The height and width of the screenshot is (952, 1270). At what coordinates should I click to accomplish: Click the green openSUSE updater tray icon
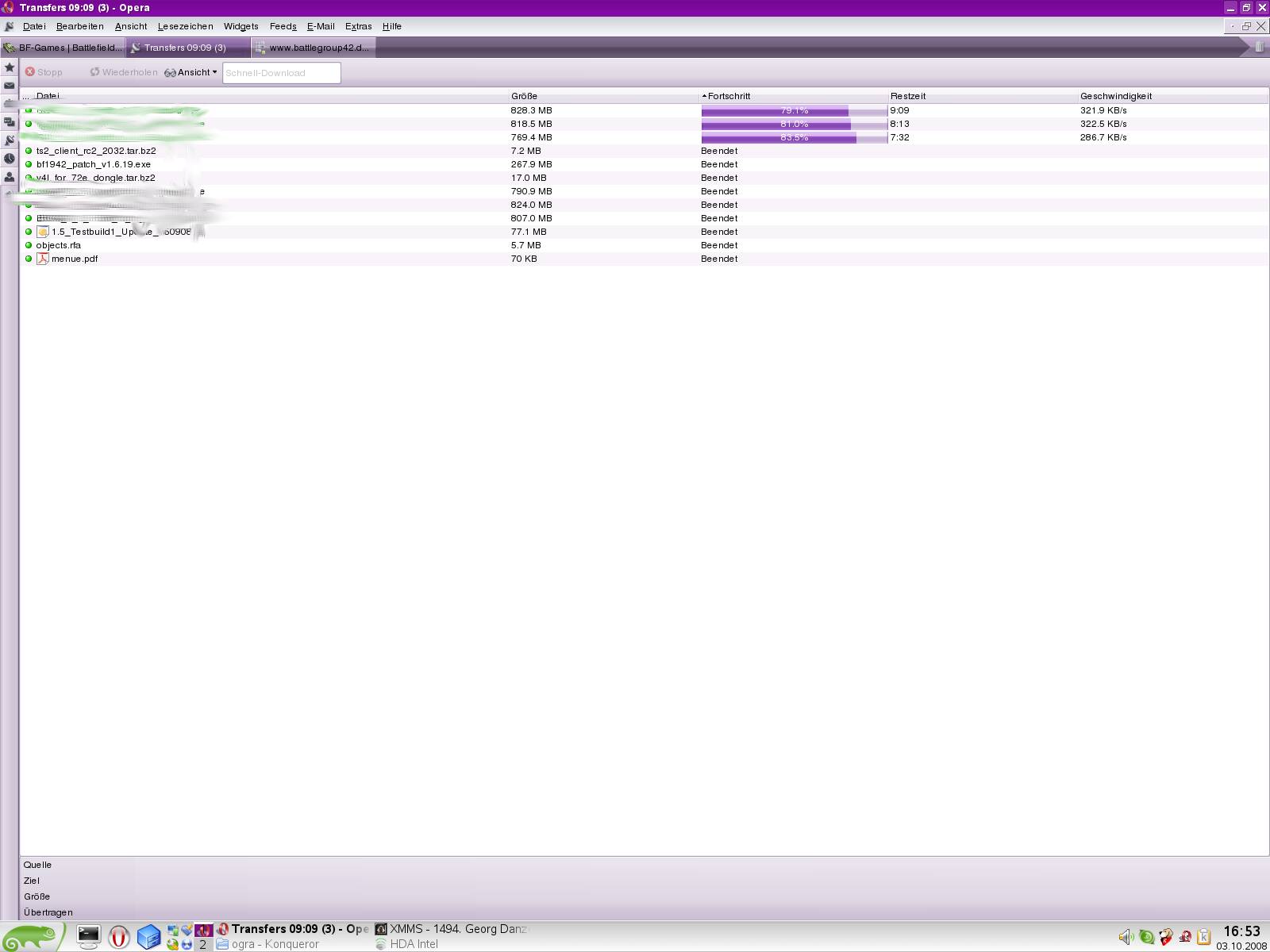(1146, 937)
